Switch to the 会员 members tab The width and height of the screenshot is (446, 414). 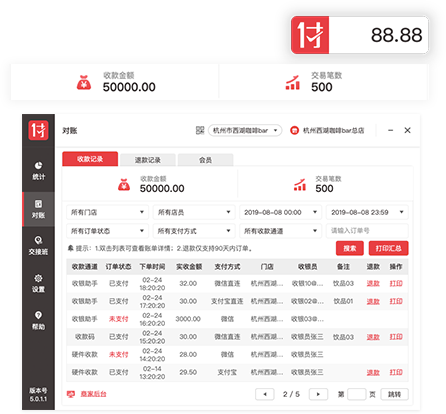205,160
